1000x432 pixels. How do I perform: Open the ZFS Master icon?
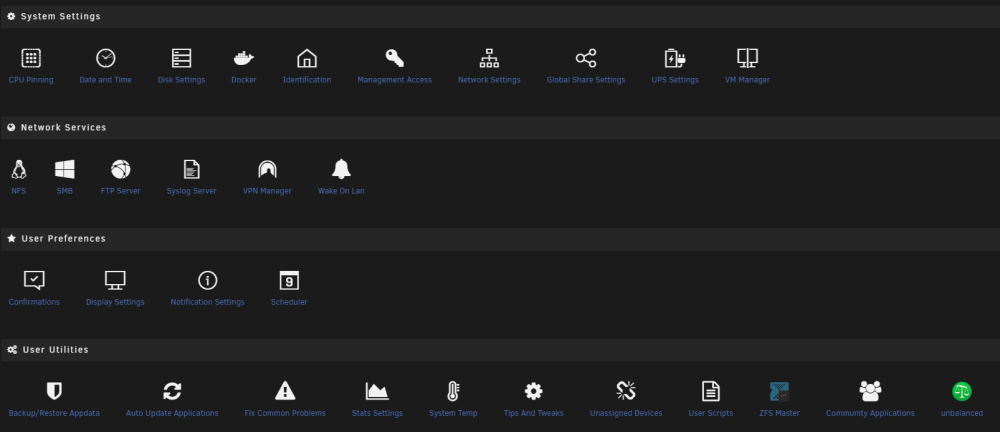pyautogui.click(x=779, y=391)
